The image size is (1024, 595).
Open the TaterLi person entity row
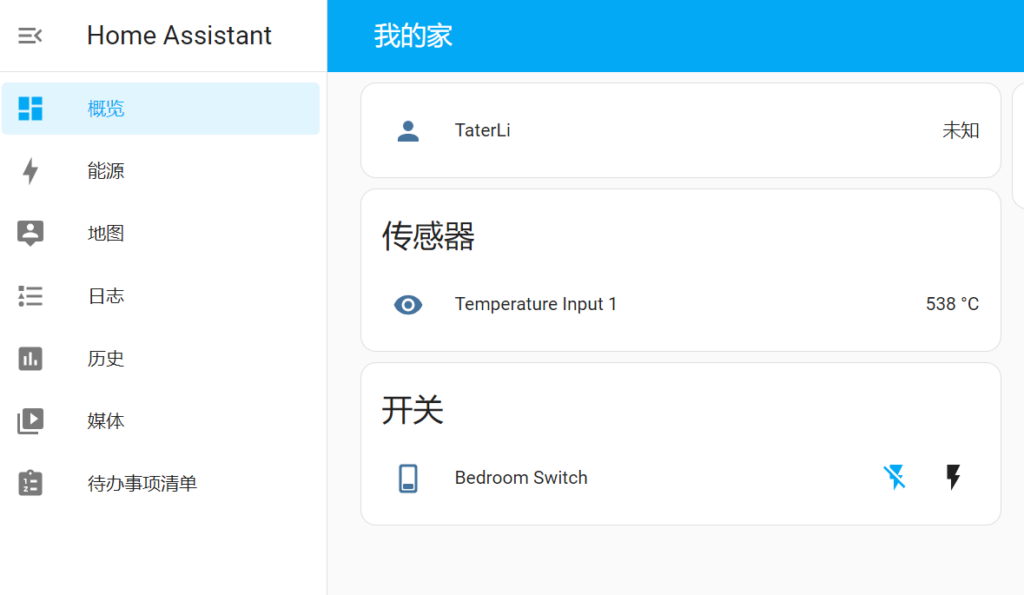680,131
